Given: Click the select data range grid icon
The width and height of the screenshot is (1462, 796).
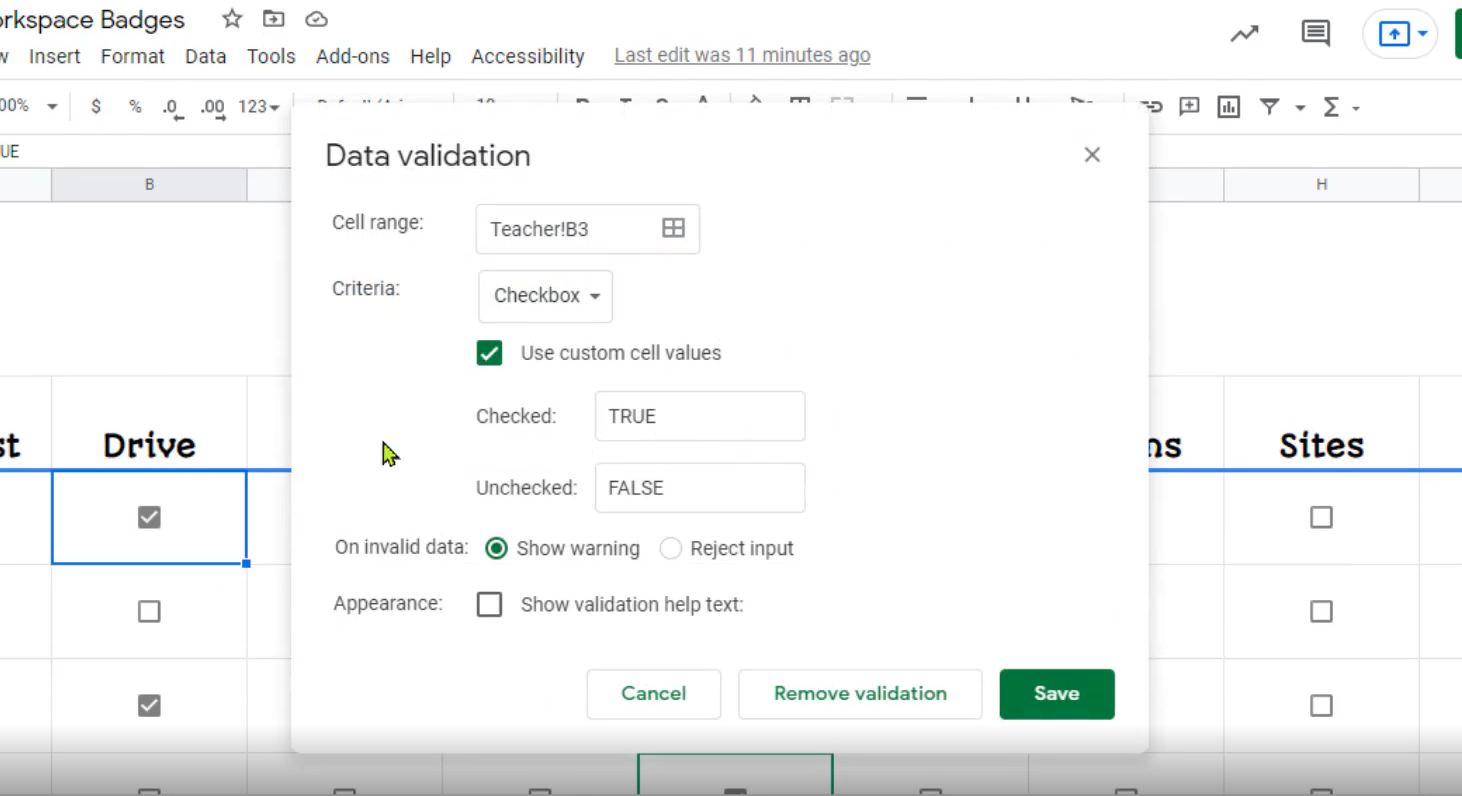Looking at the screenshot, I should coord(673,228).
